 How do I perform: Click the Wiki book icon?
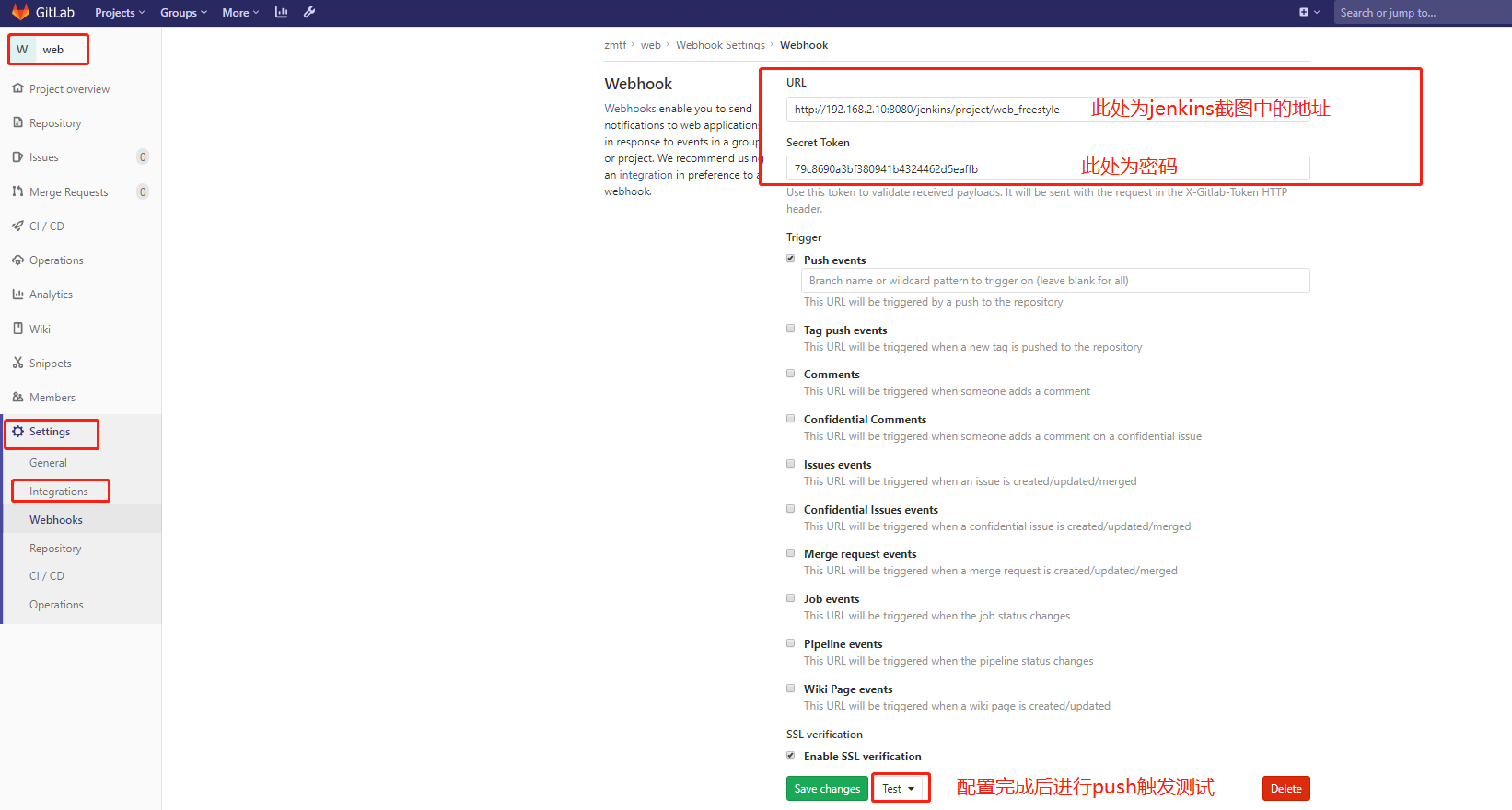17,329
